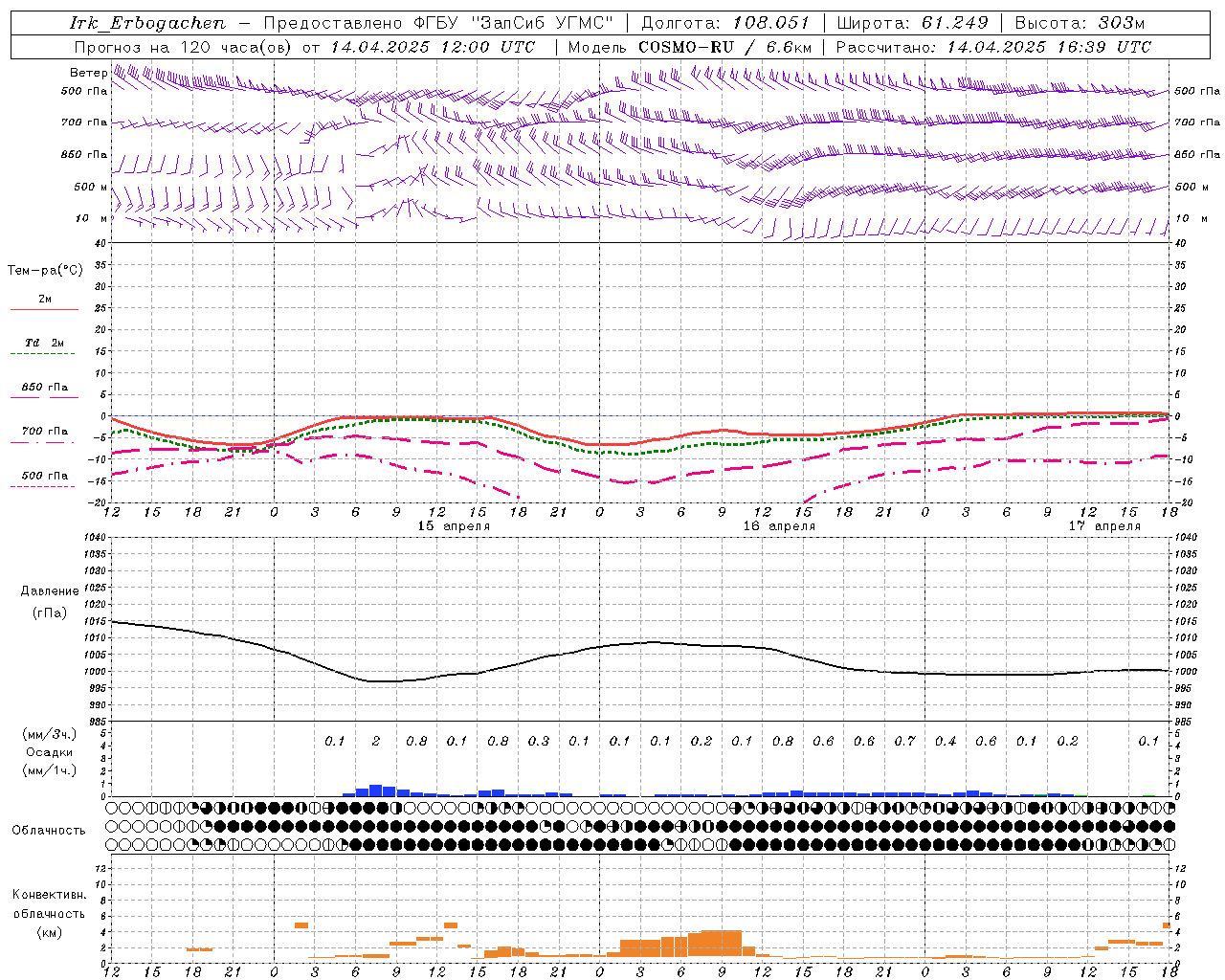Select the Тем-ра(°C) axis title
The image size is (1225, 980).
coord(45,271)
